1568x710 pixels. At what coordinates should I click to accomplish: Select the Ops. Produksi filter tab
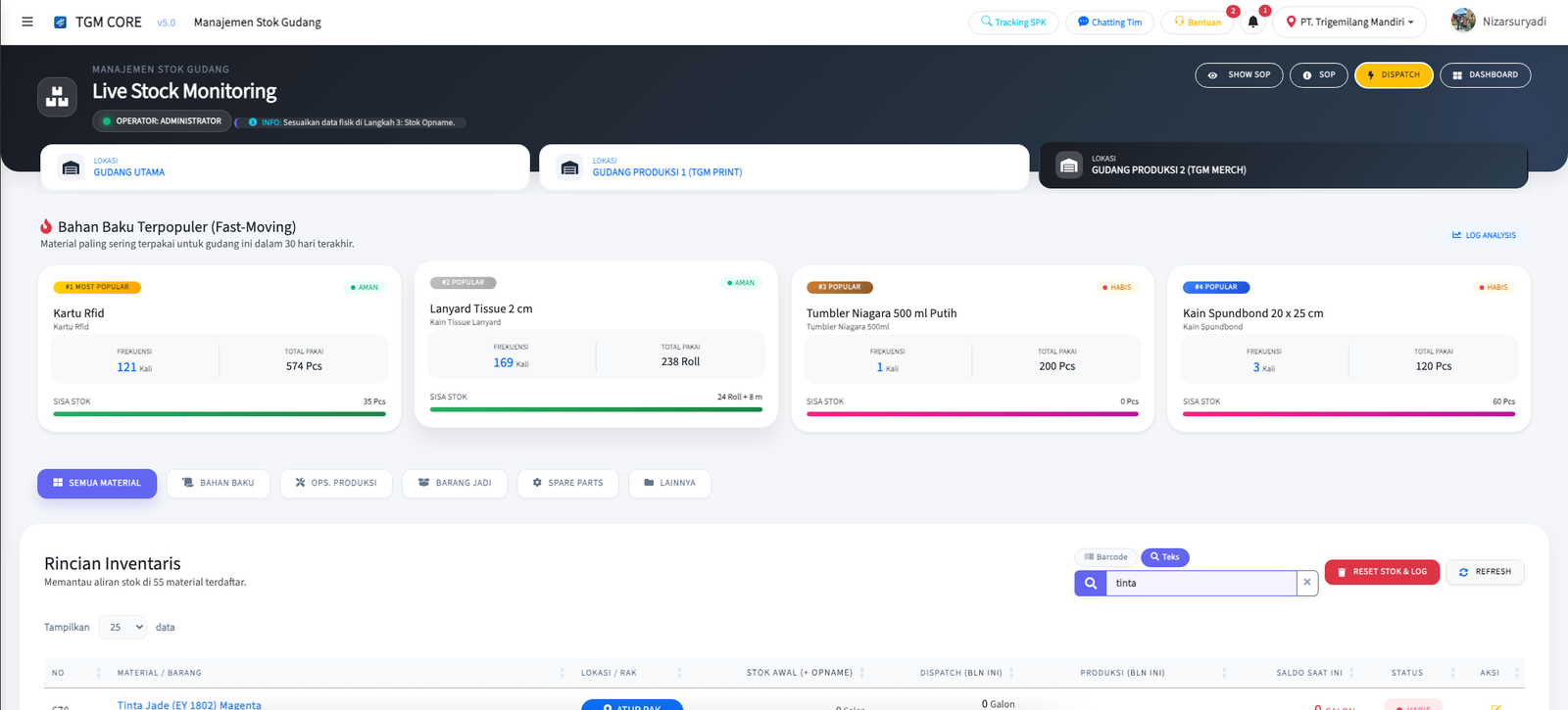[336, 483]
